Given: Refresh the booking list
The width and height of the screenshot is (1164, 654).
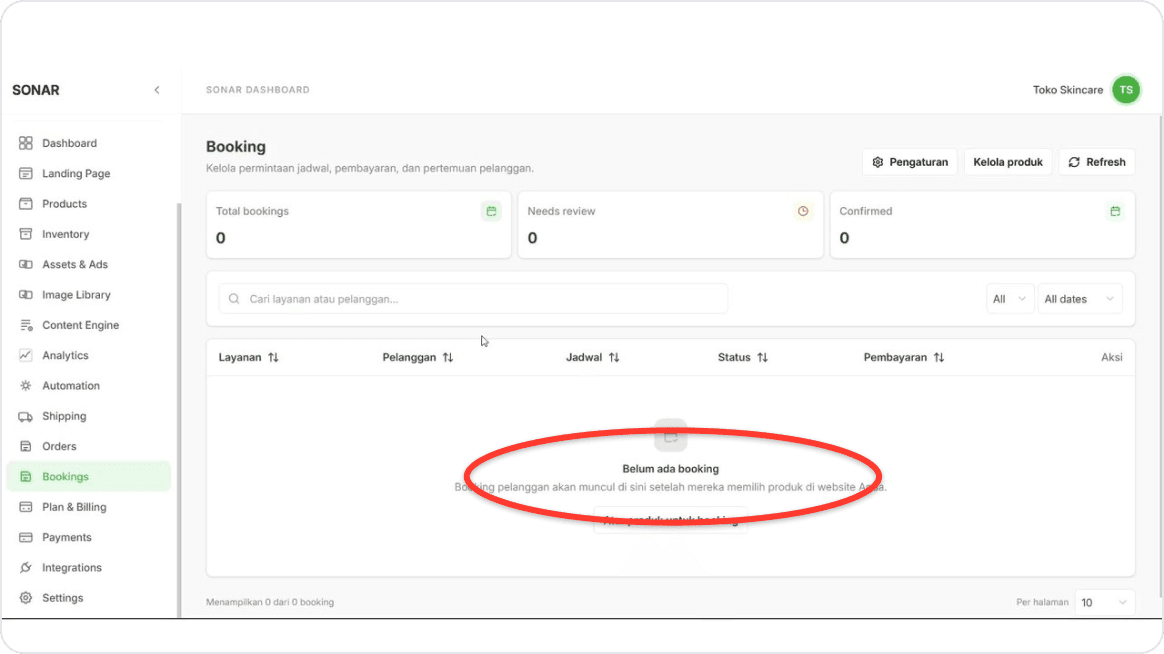Looking at the screenshot, I should coord(1096,162).
